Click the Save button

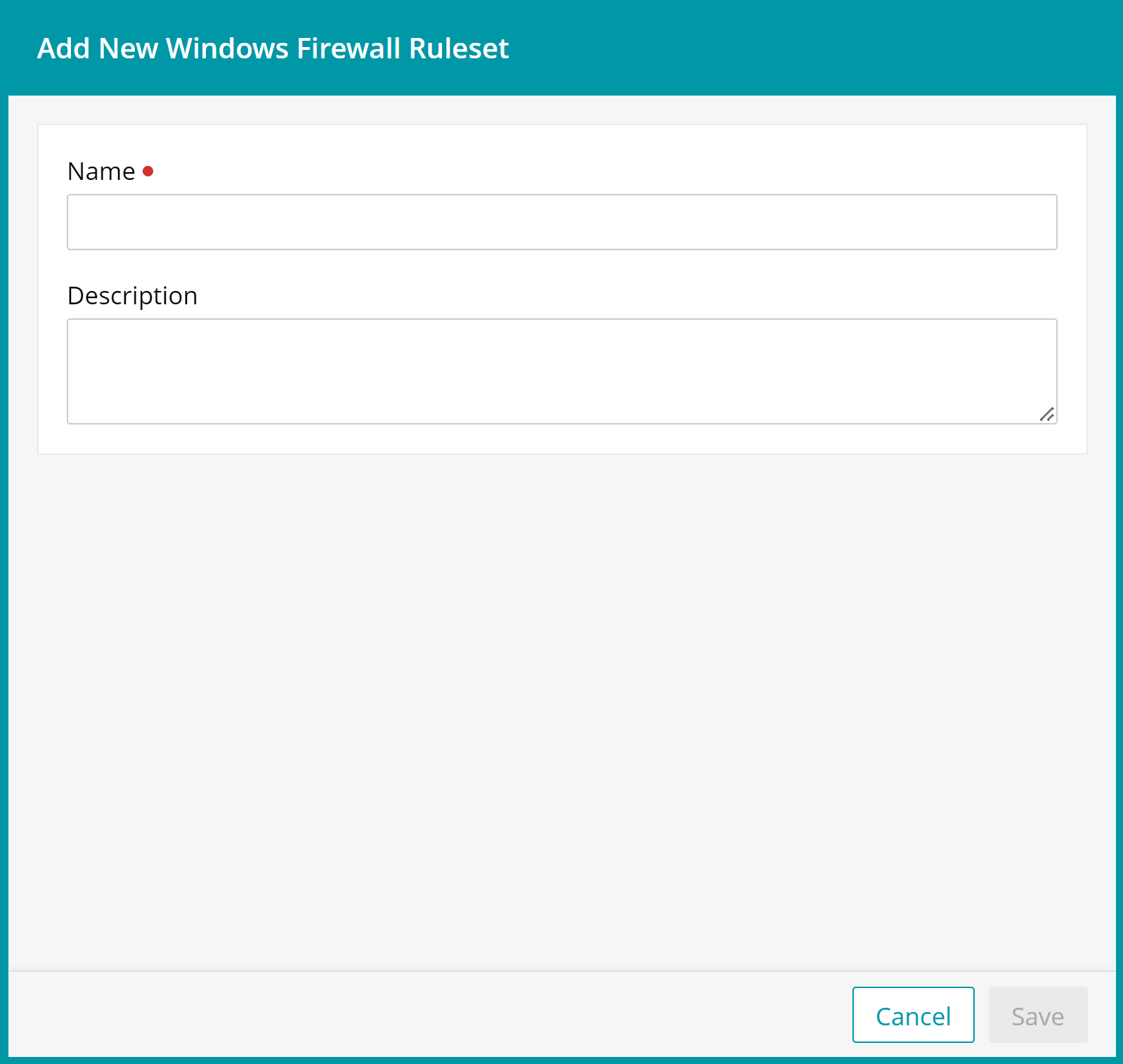[x=1037, y=1015]
